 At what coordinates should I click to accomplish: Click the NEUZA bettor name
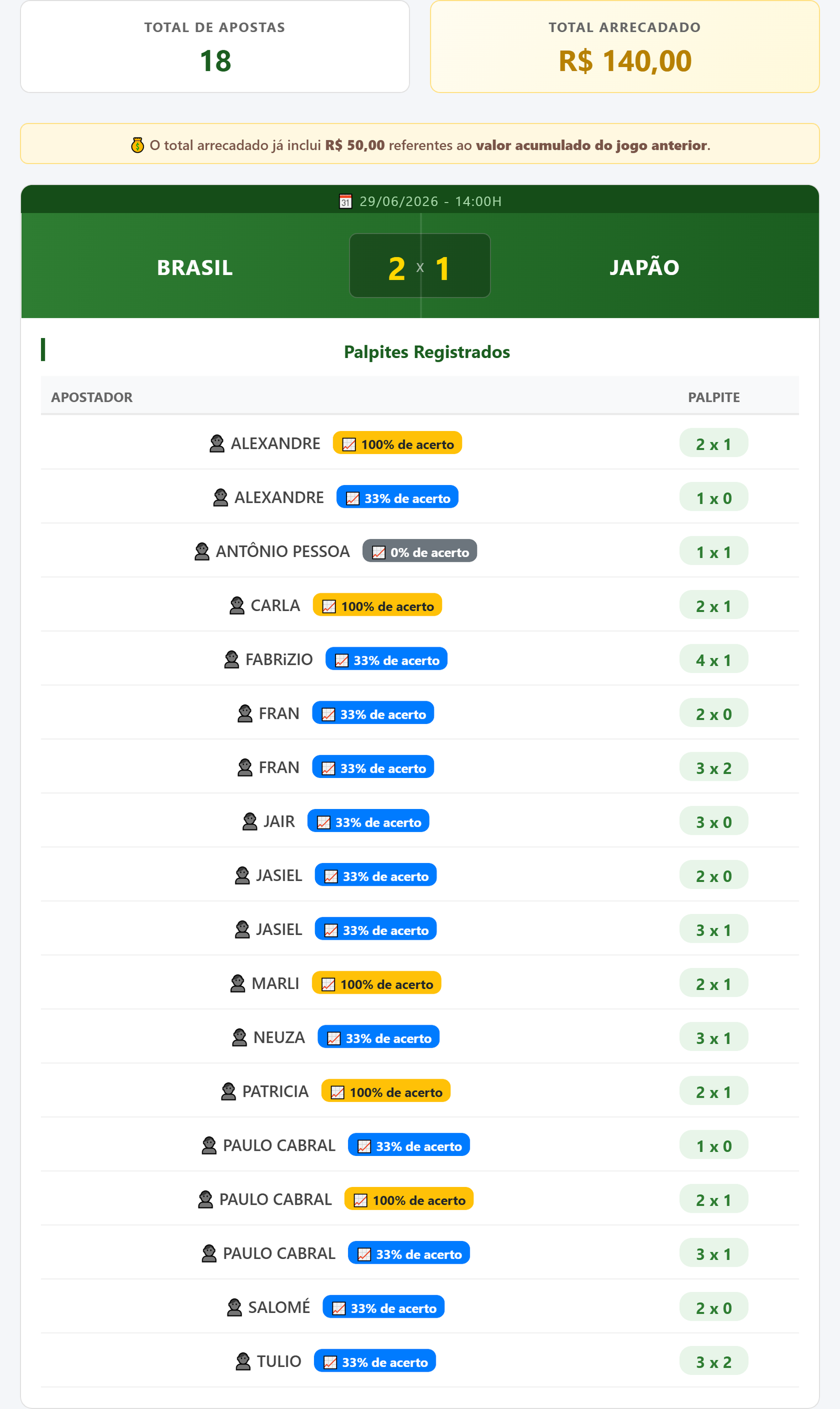click(279, 1038)
